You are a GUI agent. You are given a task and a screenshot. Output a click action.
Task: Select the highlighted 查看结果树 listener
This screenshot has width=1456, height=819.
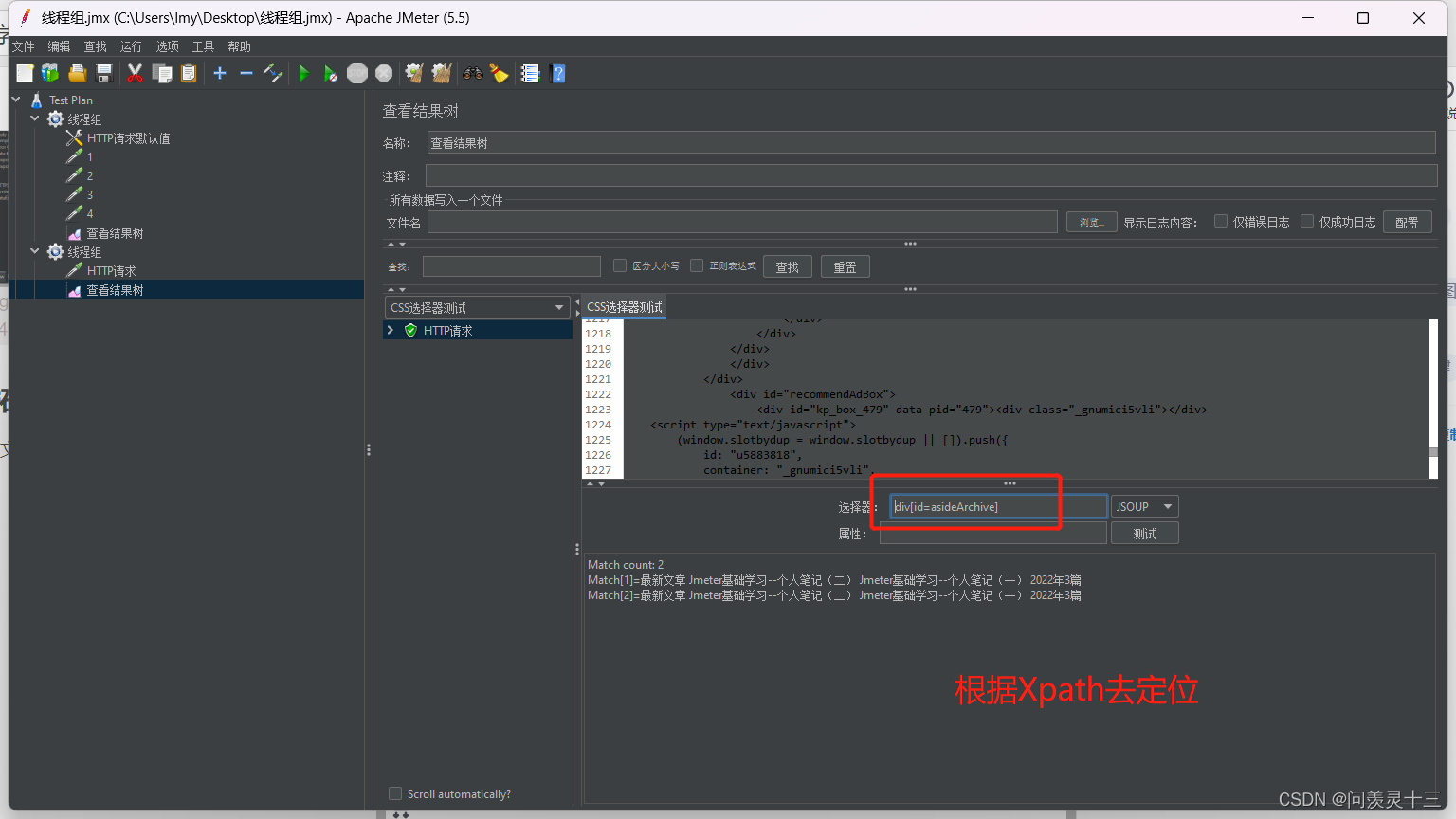(x=115, y=290)
